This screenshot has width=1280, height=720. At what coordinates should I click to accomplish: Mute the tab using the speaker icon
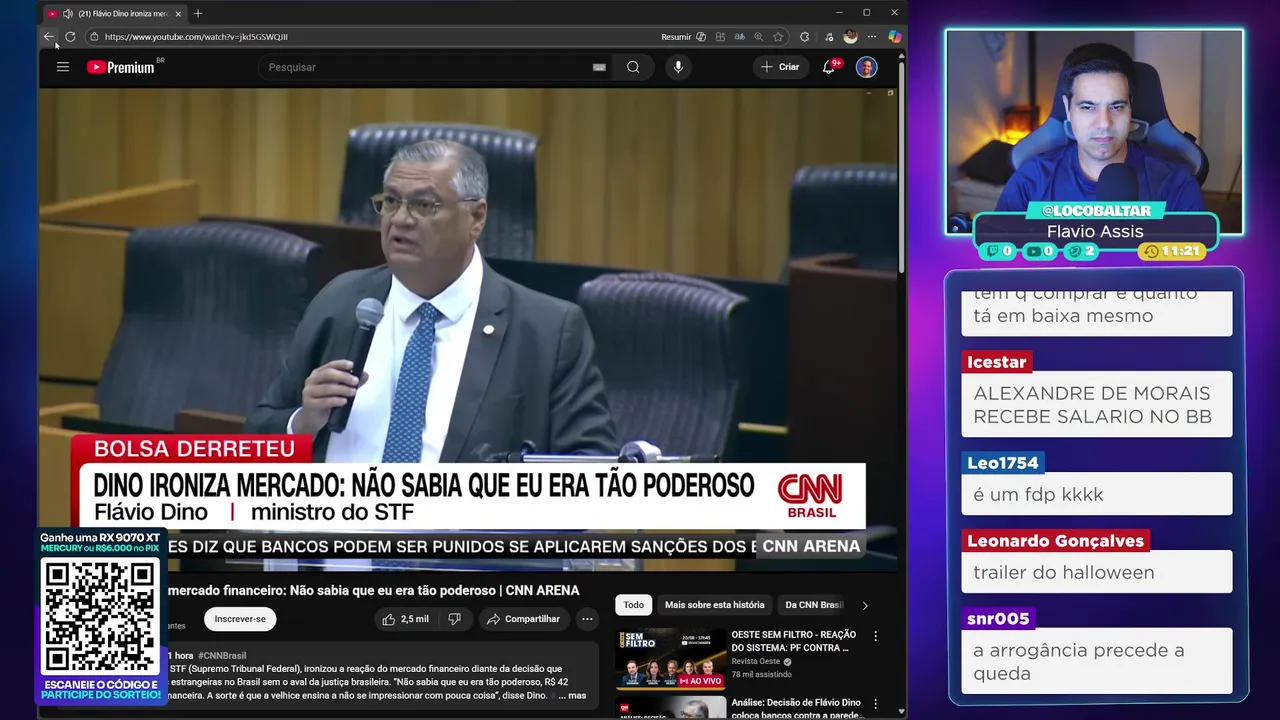[x=67, y=14]
